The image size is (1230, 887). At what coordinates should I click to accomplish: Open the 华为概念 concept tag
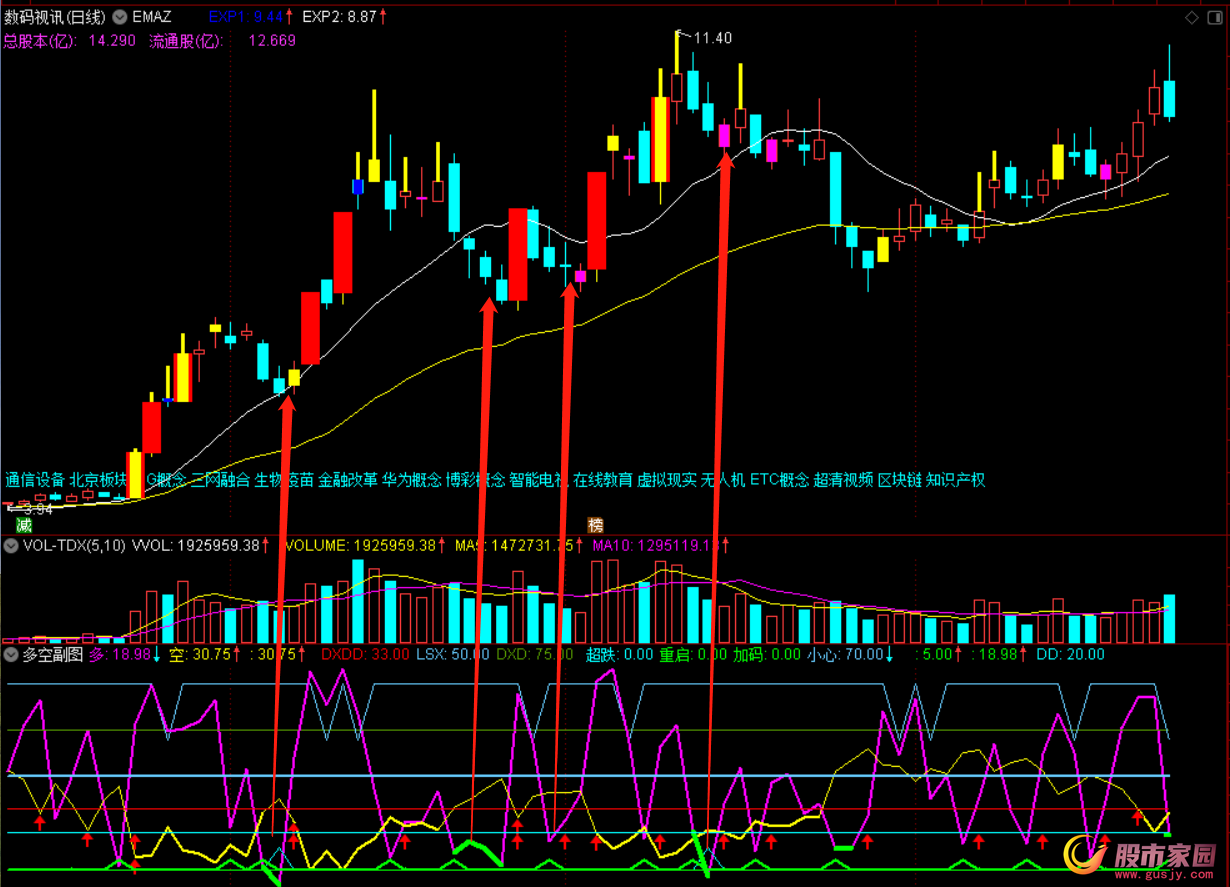coord(412,480)
